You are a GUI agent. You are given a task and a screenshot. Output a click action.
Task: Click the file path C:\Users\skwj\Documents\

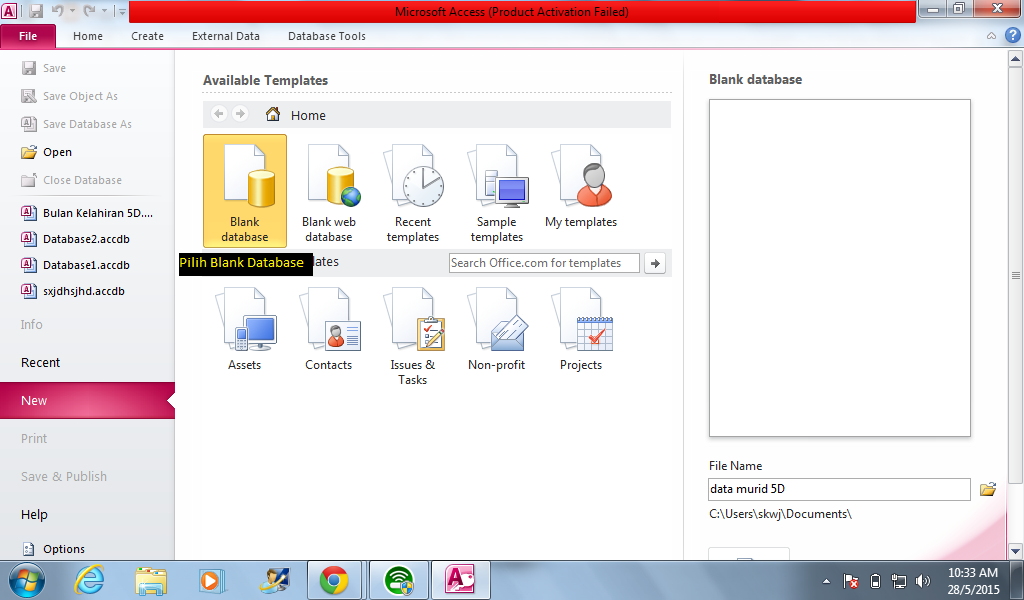[780, 514]
